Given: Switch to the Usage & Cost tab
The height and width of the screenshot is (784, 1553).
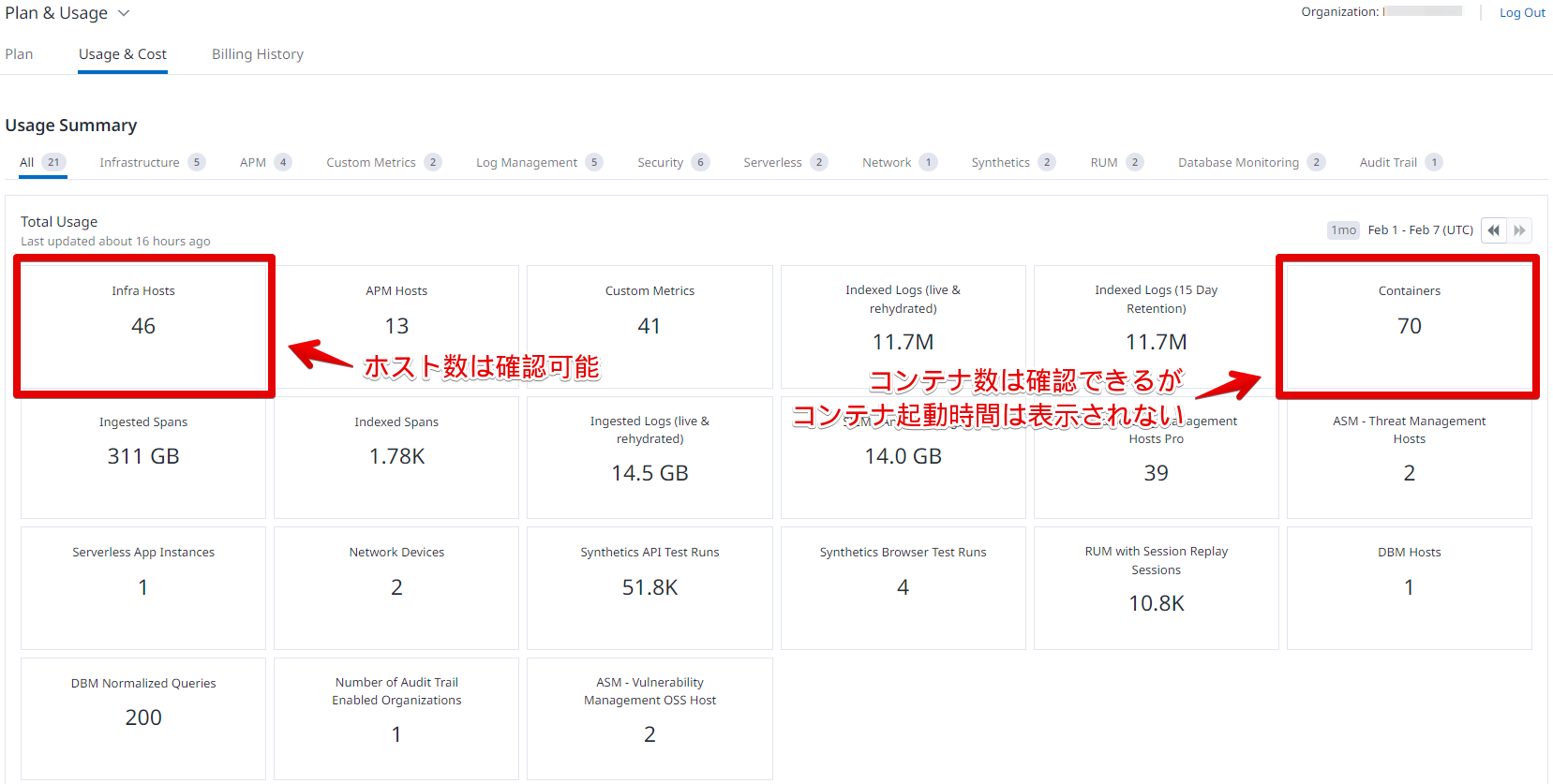Looking at the screenshot, I should (123, 54).
